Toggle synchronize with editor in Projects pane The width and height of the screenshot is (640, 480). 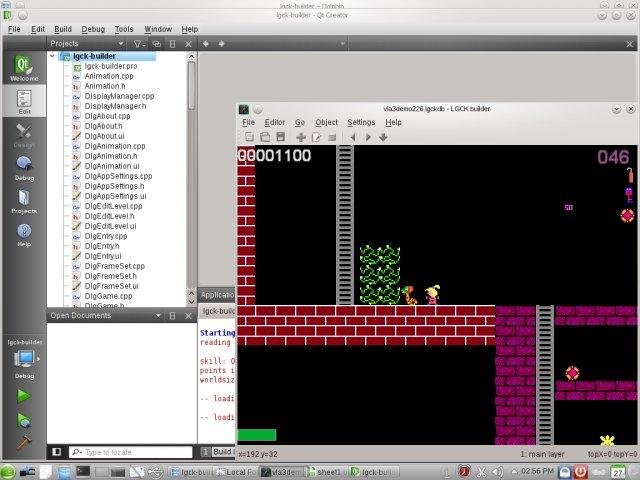point(156,44)
